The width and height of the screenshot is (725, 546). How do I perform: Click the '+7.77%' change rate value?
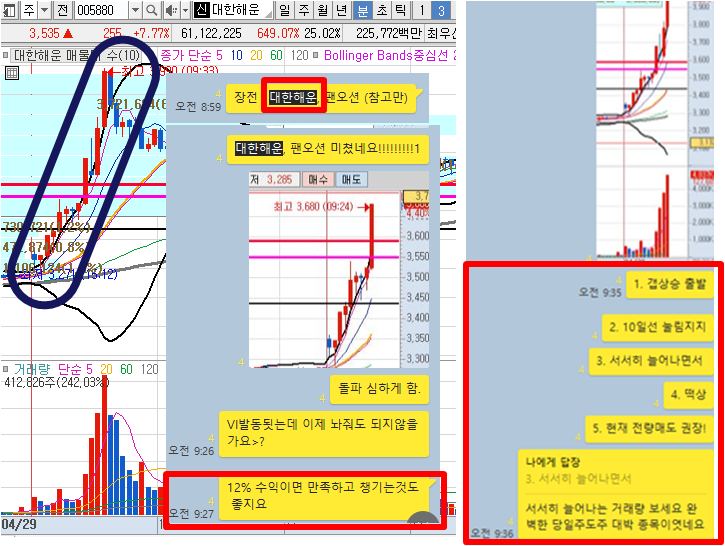pyautogui.click(x=151, y=33)
